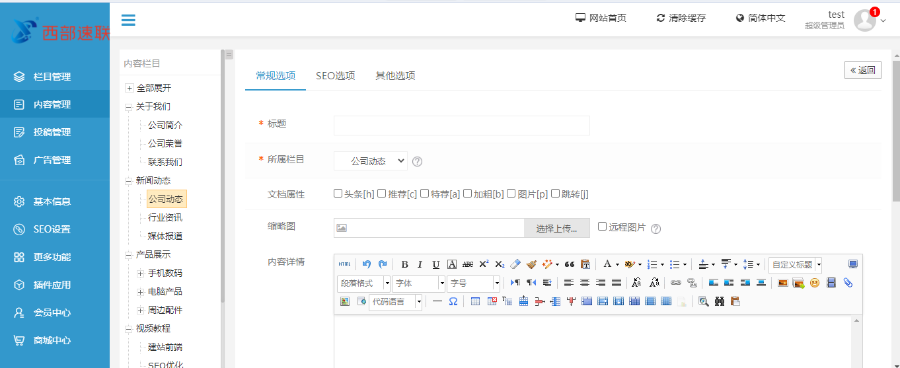
Task: Insert a table in the editor
Action: coord(475,301)
